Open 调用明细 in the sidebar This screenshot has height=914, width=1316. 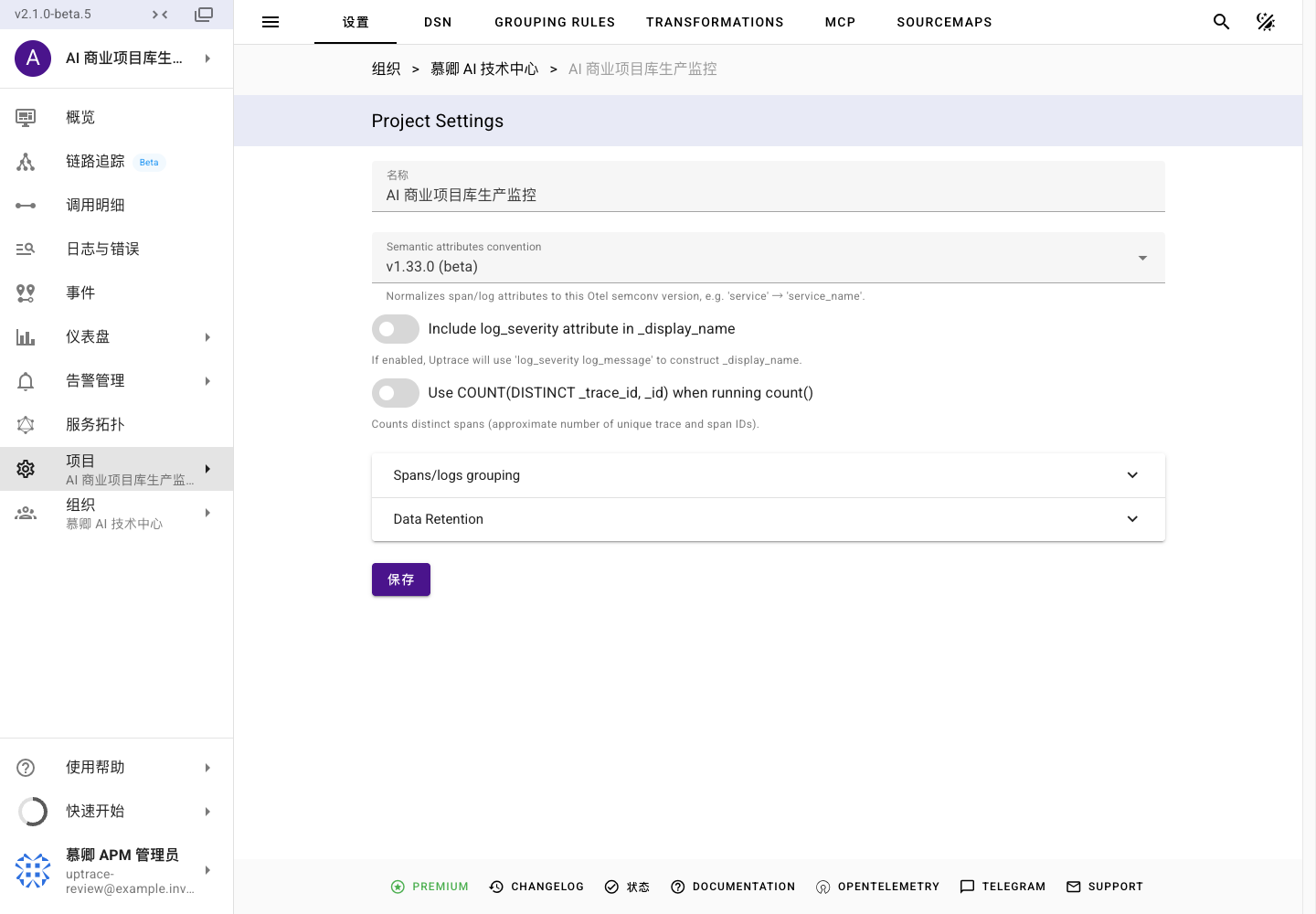(x=117, y=206)
